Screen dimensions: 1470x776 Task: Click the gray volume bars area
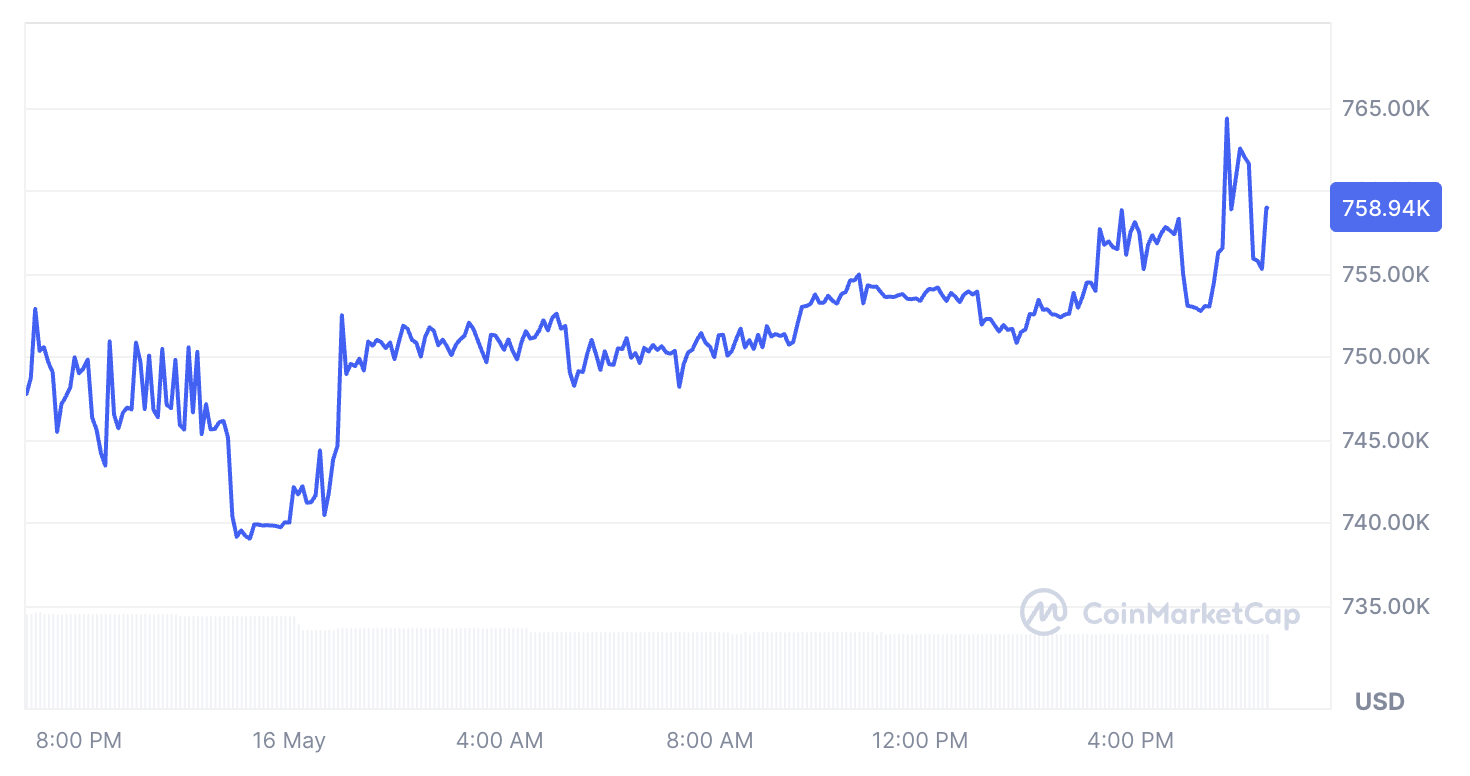coord(640,668)
